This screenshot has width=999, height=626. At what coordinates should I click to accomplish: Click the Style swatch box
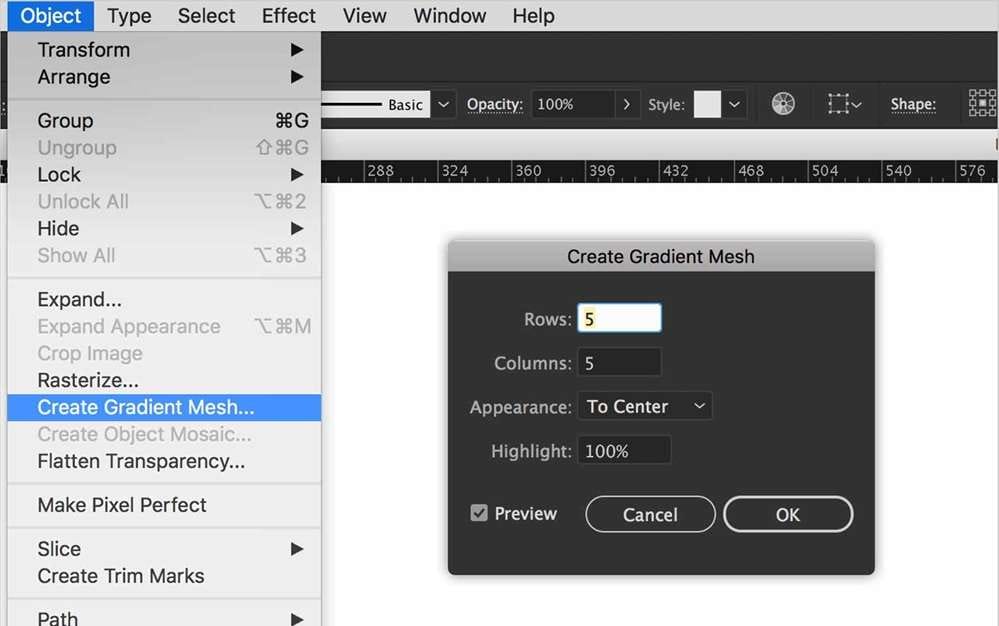pos(707,104)
